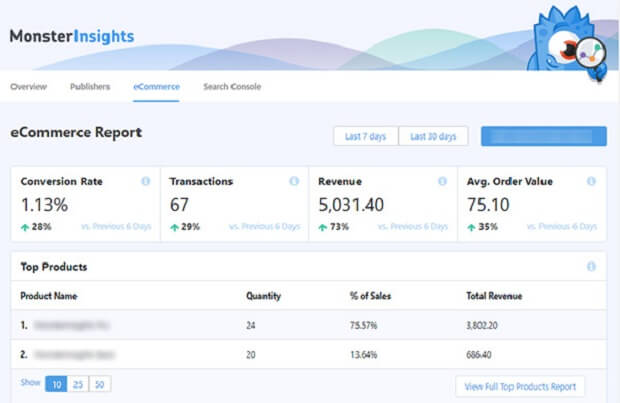
Task: Click the eCommerce Report heading
Action: click(x=76, y=132)
